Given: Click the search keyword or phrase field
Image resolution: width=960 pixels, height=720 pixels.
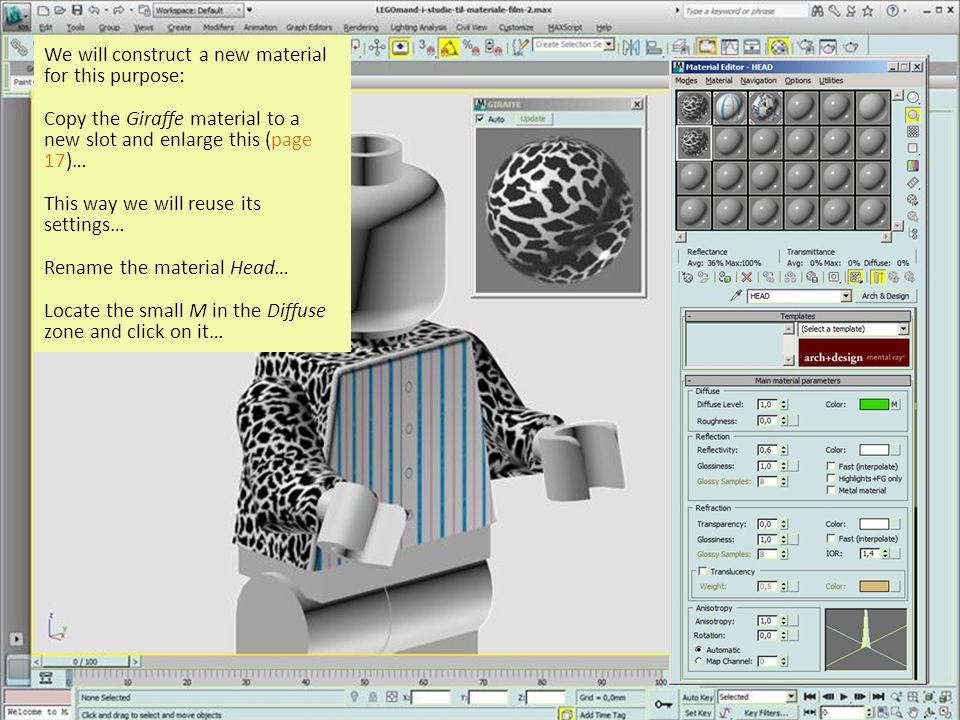Looking at the screenshot, I should pos(744,11).
